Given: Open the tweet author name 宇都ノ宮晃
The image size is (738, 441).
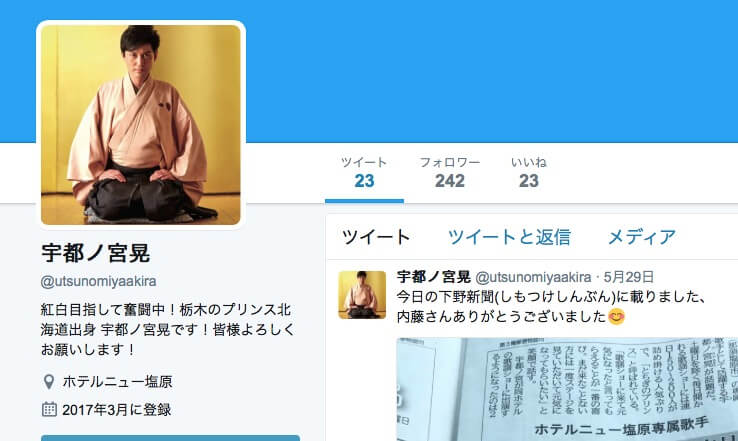Looking at the screenshot, I should click(x=433, y=277).
